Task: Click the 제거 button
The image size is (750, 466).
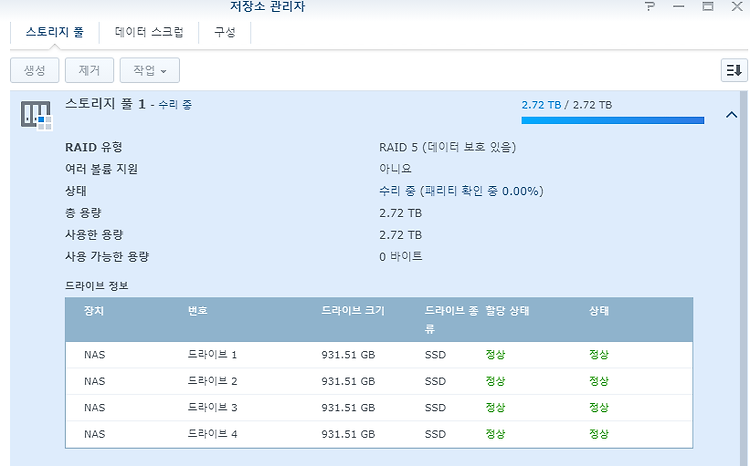Action: (89, 70)
